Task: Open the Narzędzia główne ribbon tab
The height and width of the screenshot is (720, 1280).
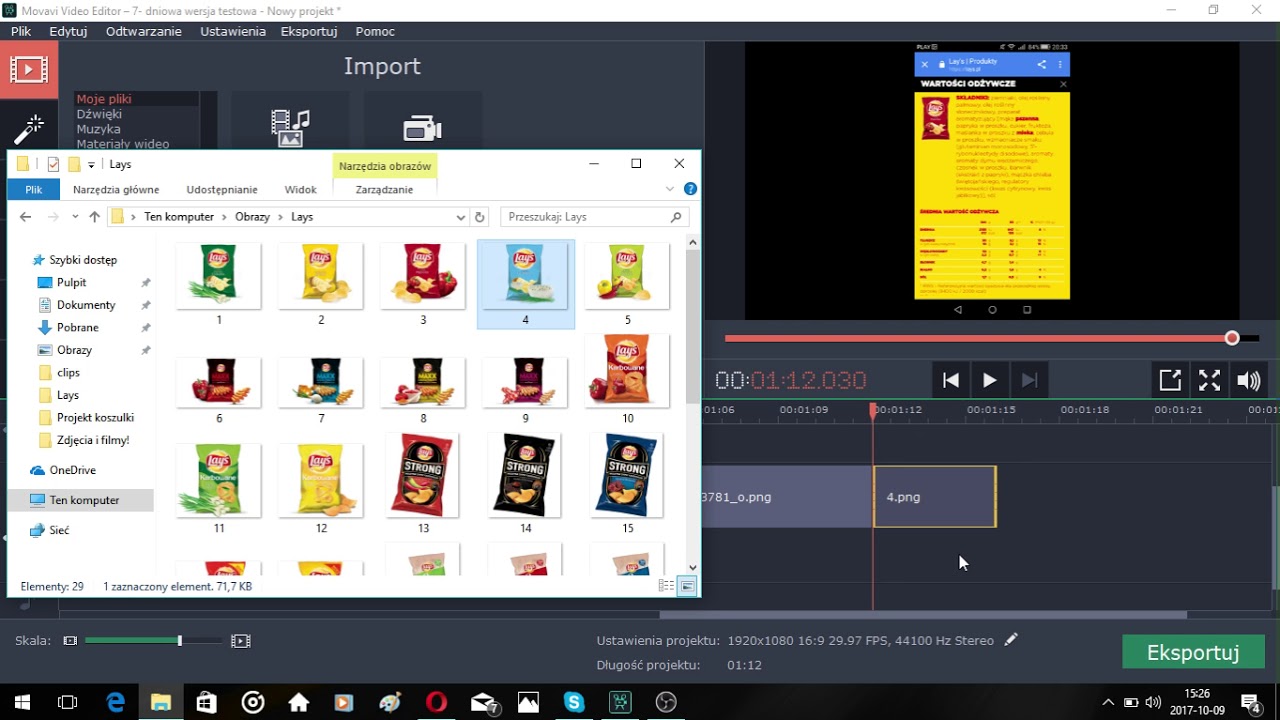Action: pos(116,189)
